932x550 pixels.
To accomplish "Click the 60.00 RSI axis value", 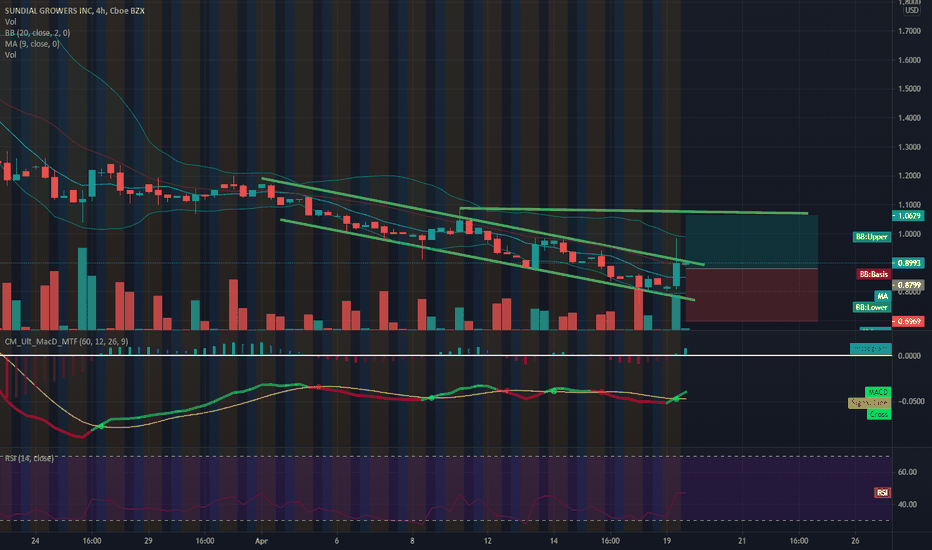I will click(x=907, y=472).
